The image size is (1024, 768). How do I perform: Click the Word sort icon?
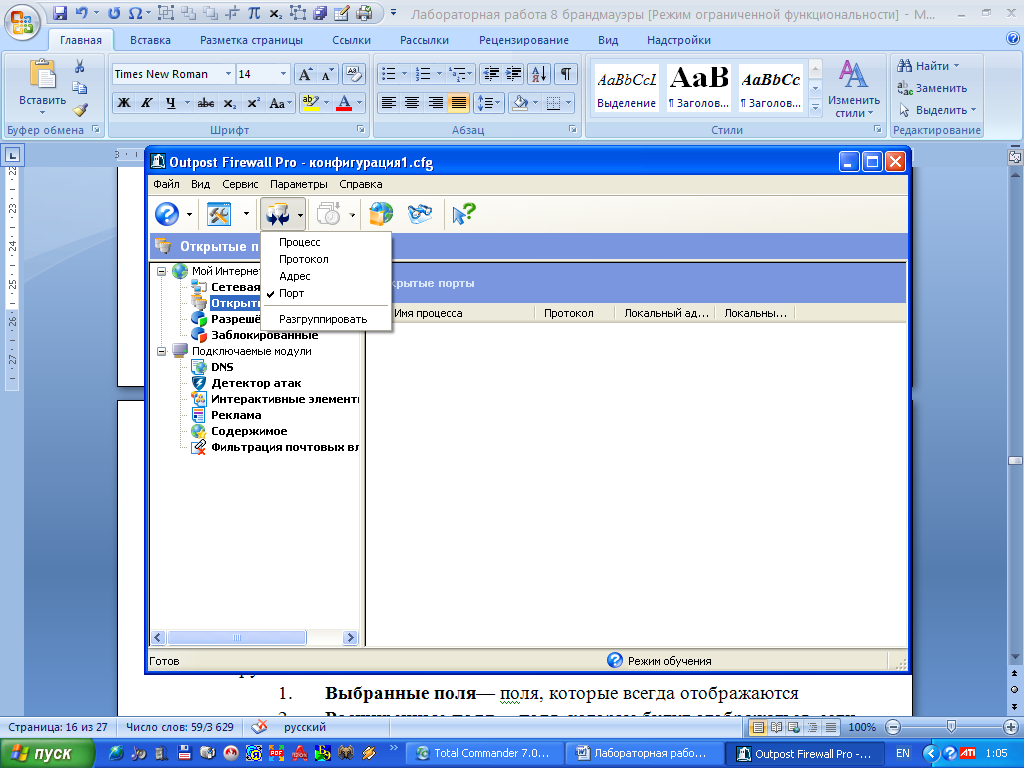pos(539,74)
